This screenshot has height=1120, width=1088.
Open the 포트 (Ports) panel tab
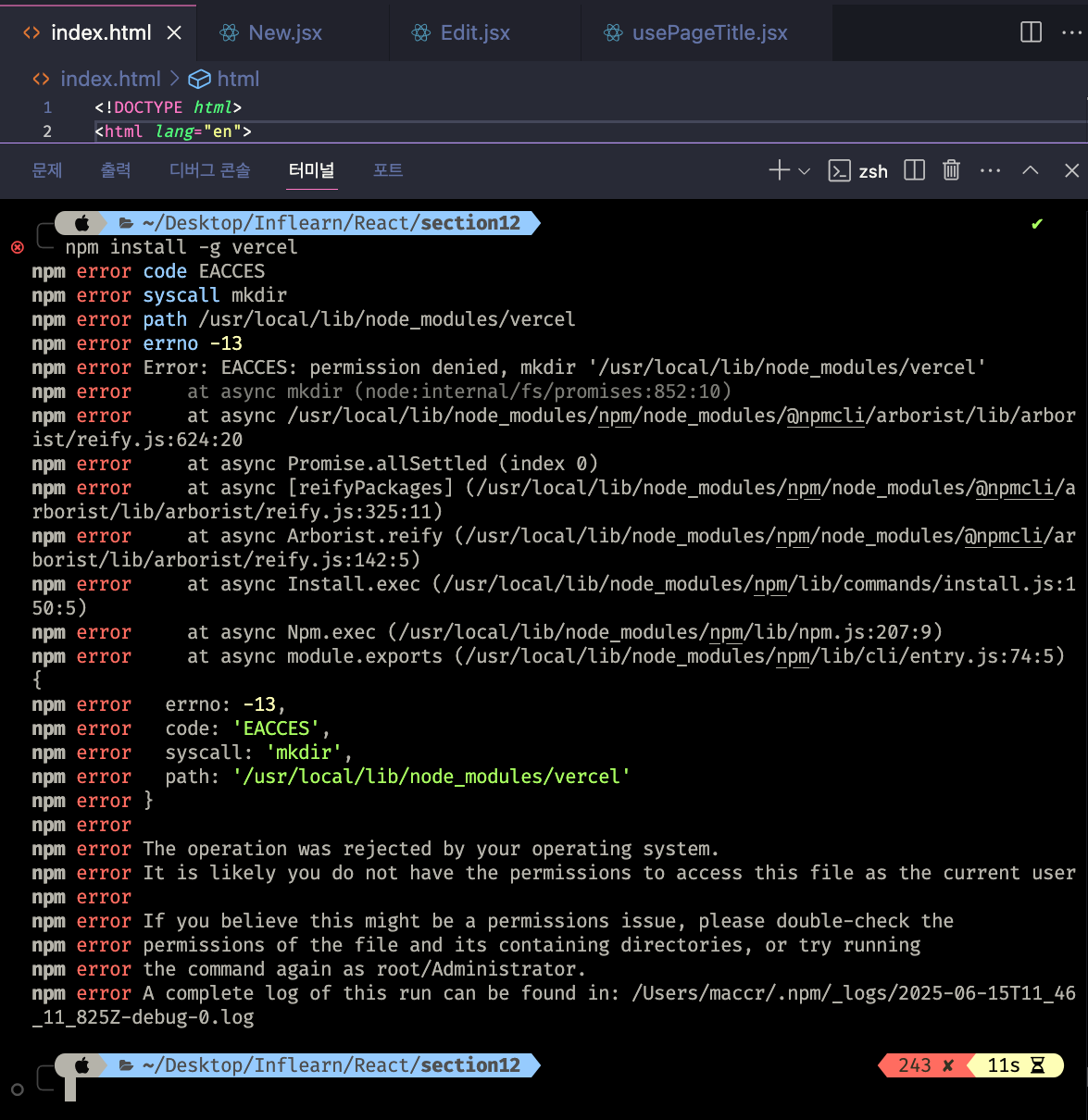pos(388,170)
